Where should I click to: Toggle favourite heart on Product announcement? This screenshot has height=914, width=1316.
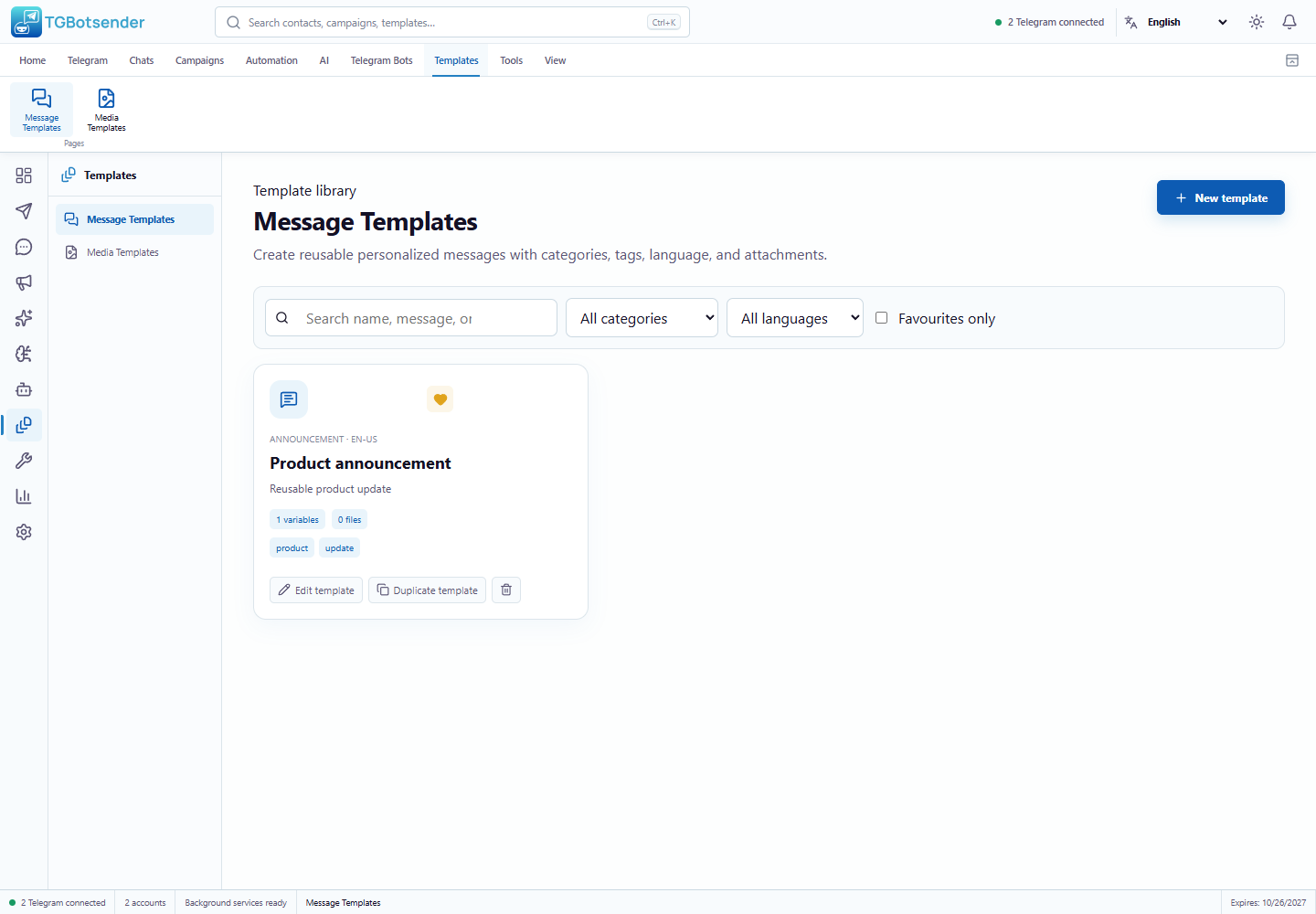coord(440,399)
